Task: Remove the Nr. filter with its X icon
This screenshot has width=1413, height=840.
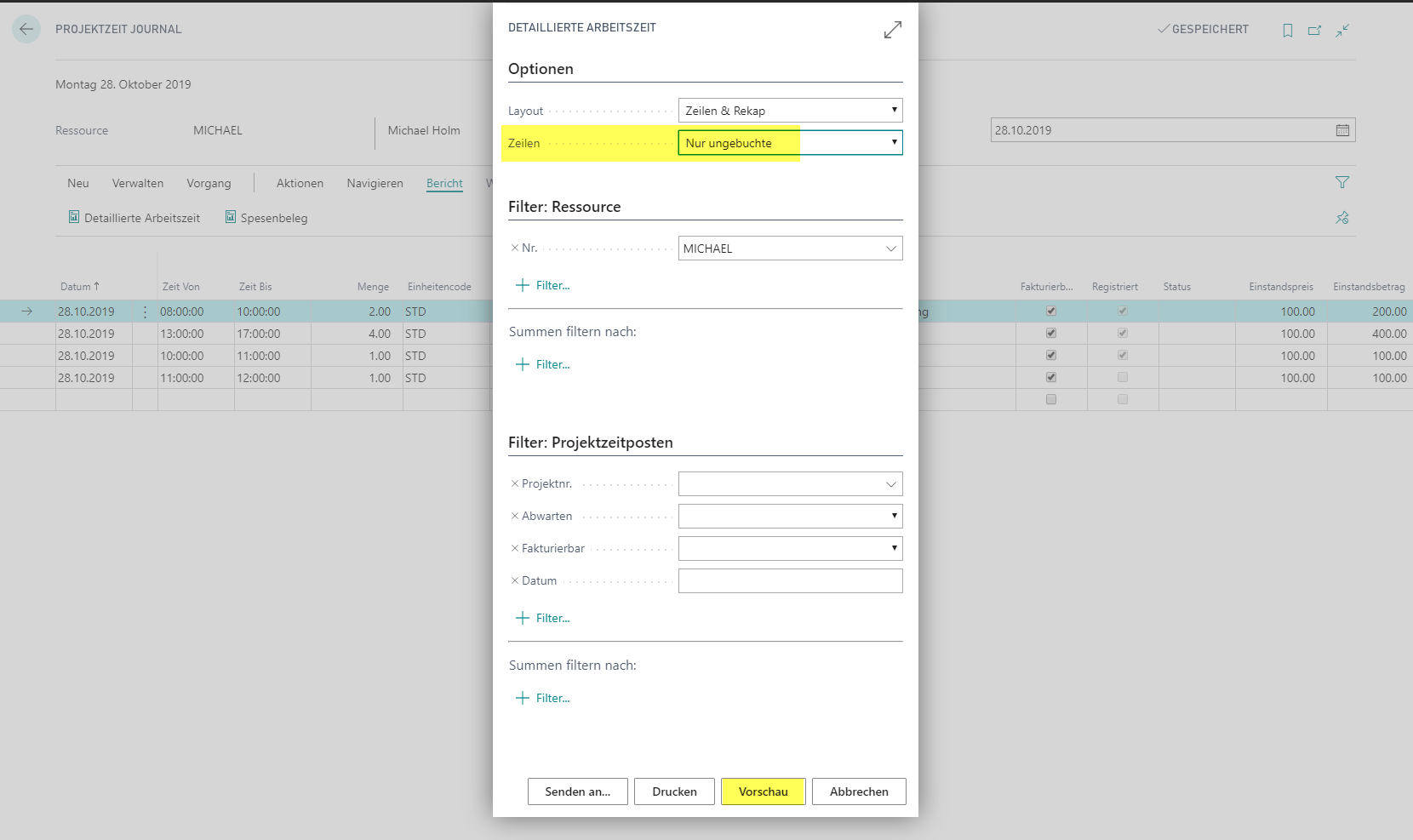Action: click(x=514, y=248)
